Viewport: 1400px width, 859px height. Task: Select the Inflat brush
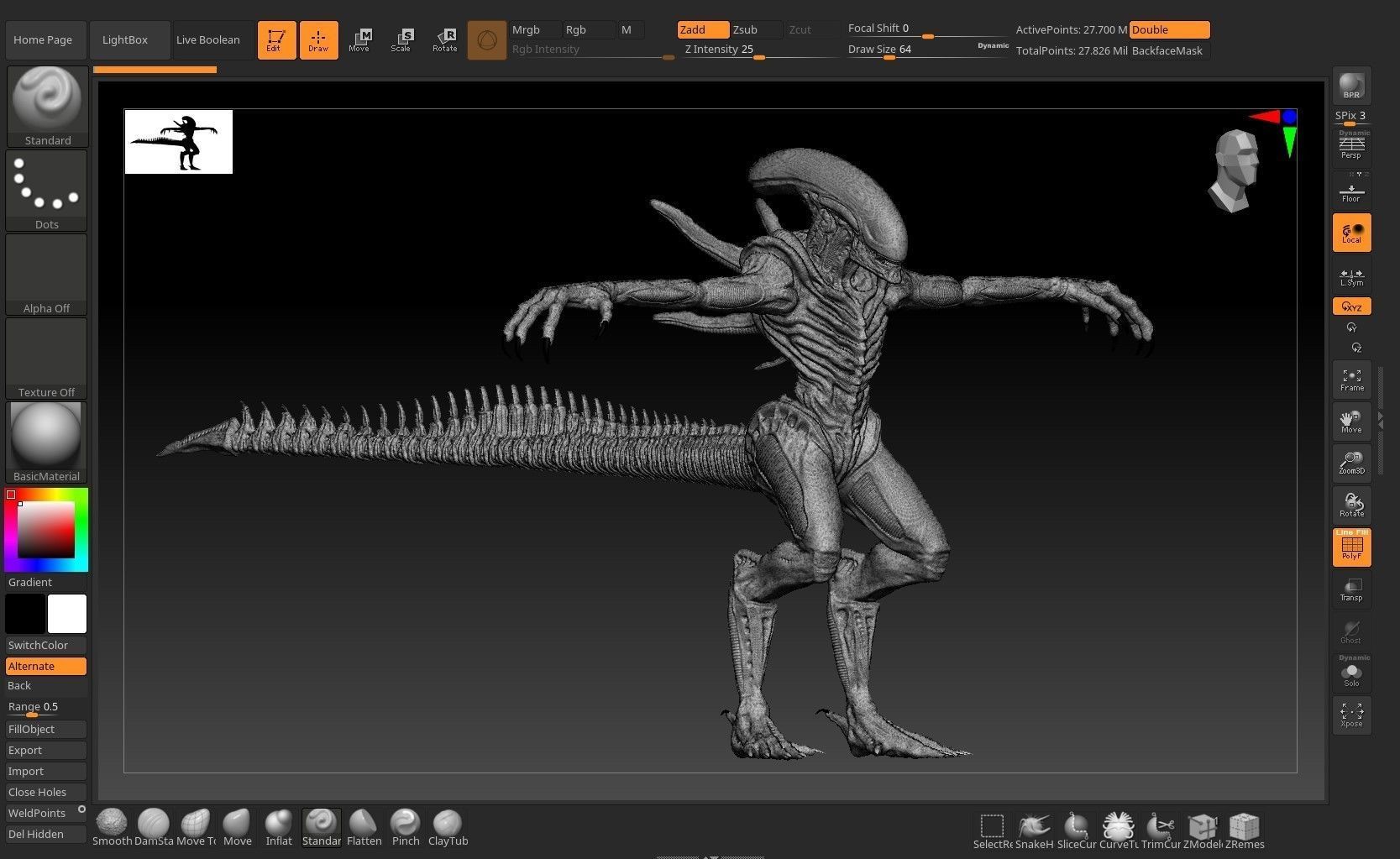[279, 828]
